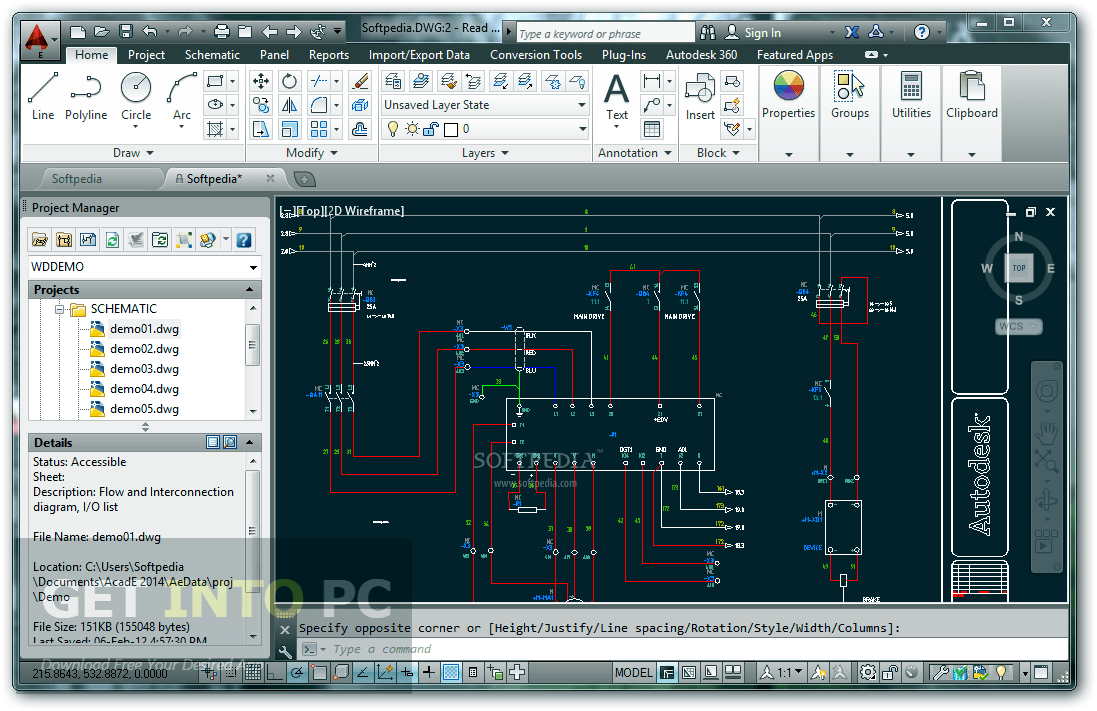Toggle polar tracking in status bar
Image resolution: width=1097 pixels, height=711 pixels.
click(297, 673)
